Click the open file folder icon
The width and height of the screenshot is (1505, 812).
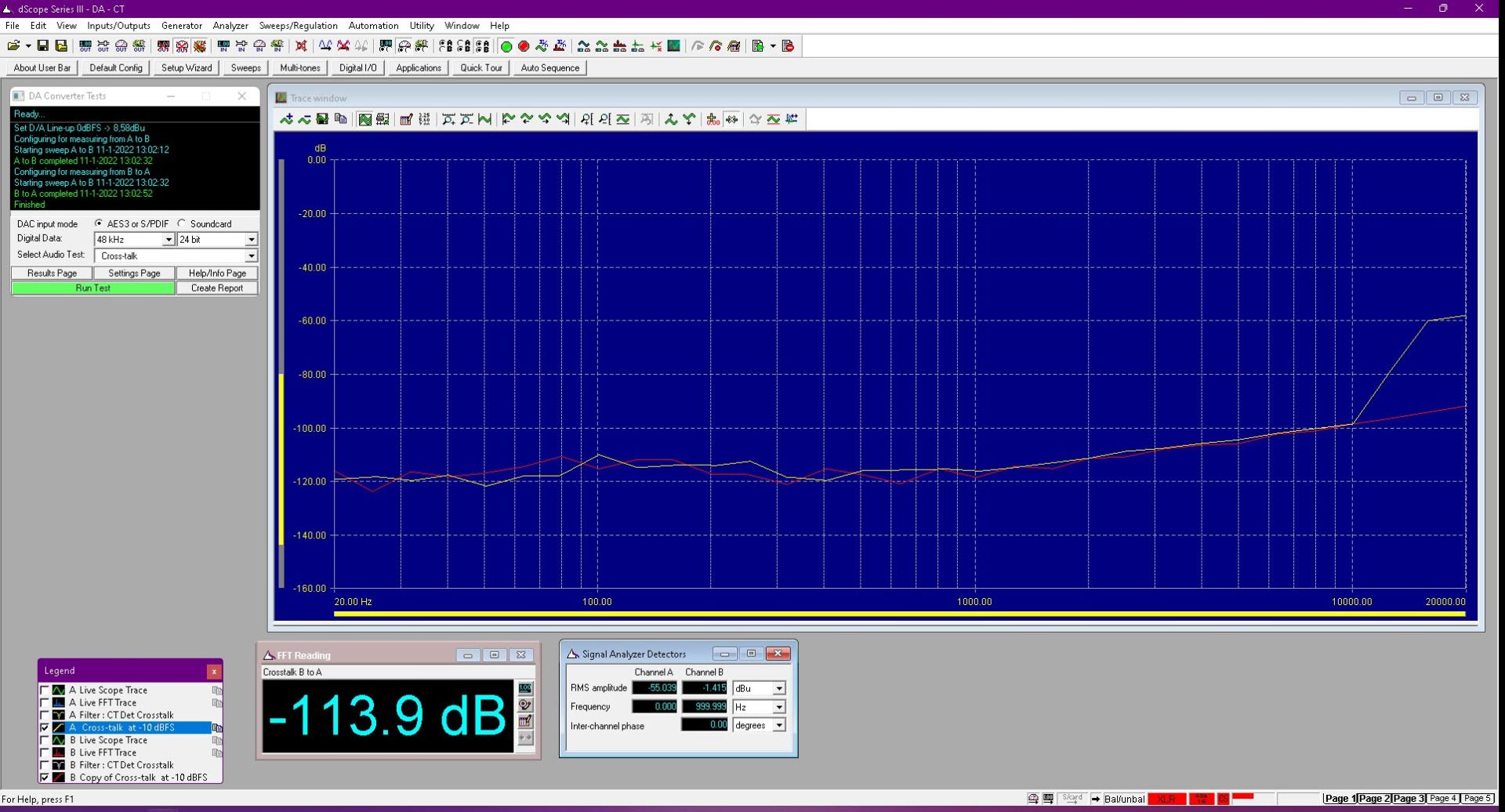[x=13, y=46]
